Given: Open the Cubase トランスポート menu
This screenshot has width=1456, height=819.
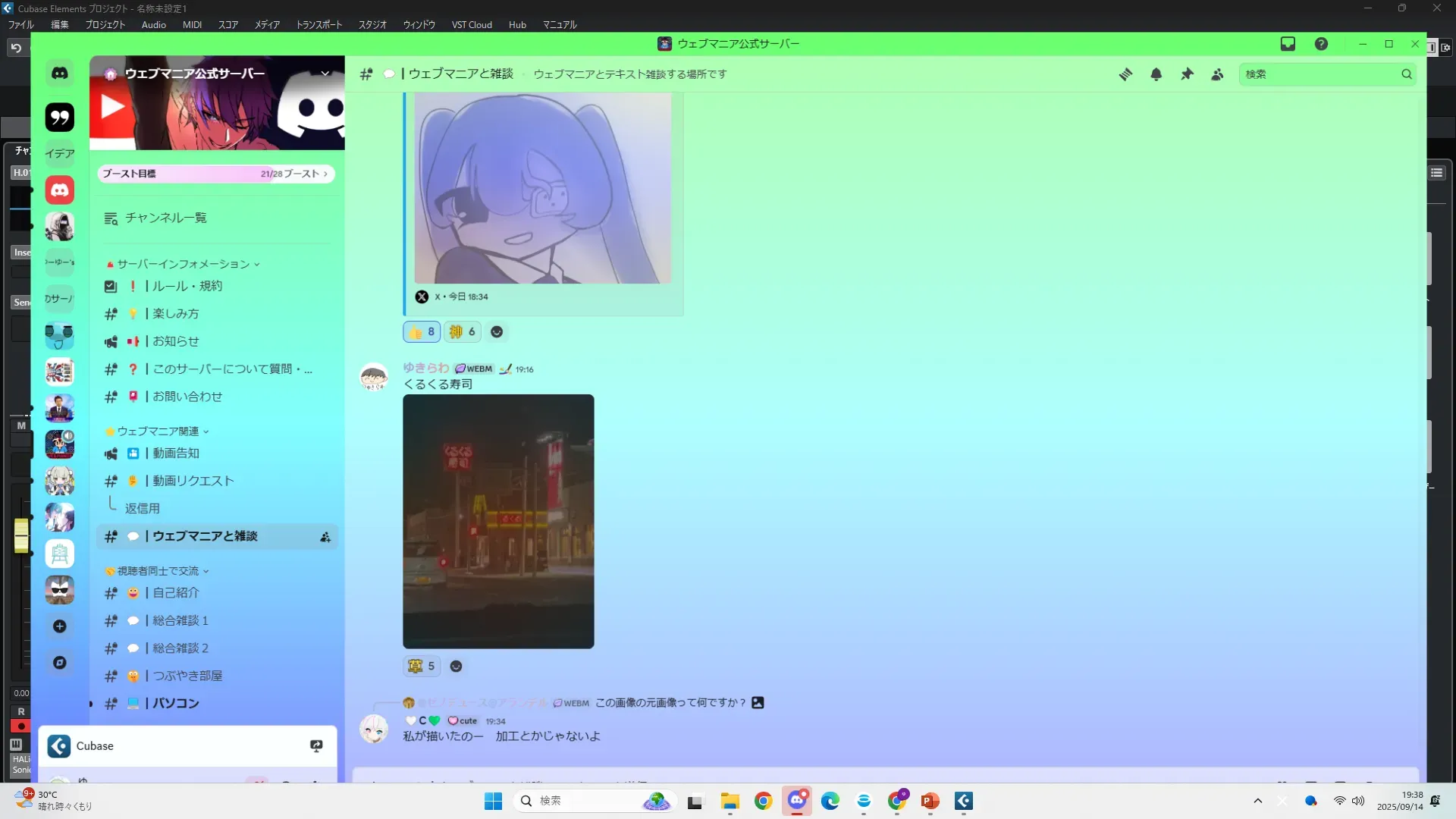Looking at the screenshot, I should [x=318, y=24].
